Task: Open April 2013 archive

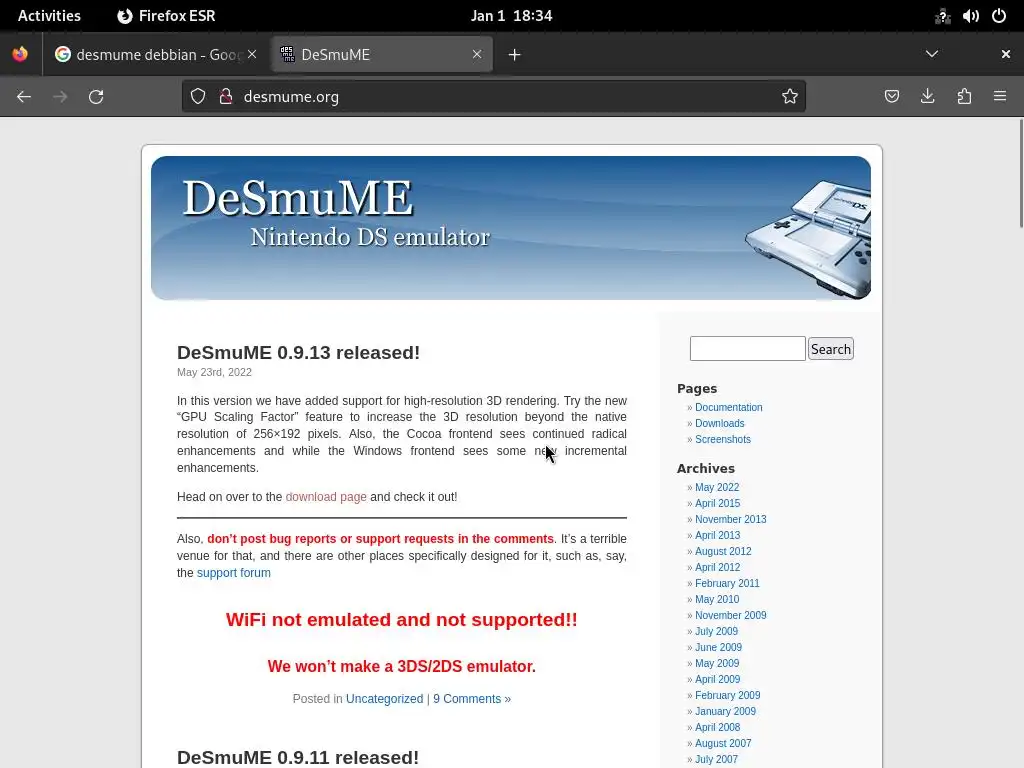Action: [x=717, y=535]
